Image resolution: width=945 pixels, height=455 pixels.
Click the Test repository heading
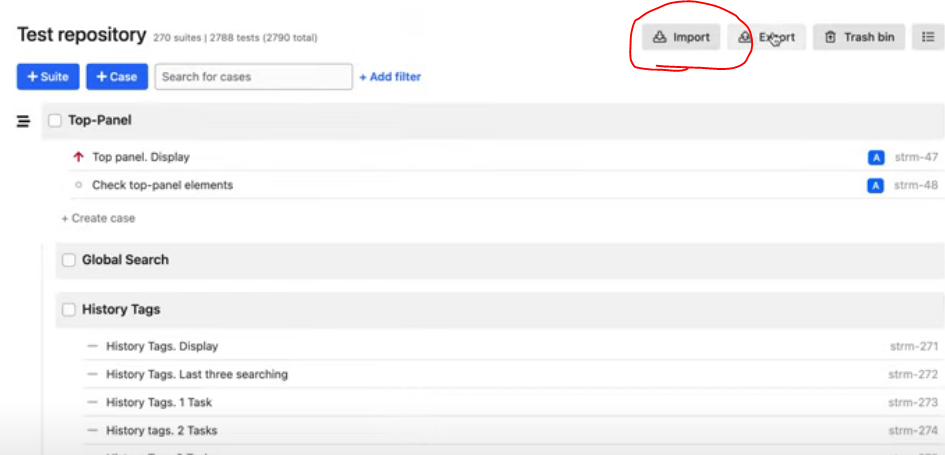pos(81,35)
